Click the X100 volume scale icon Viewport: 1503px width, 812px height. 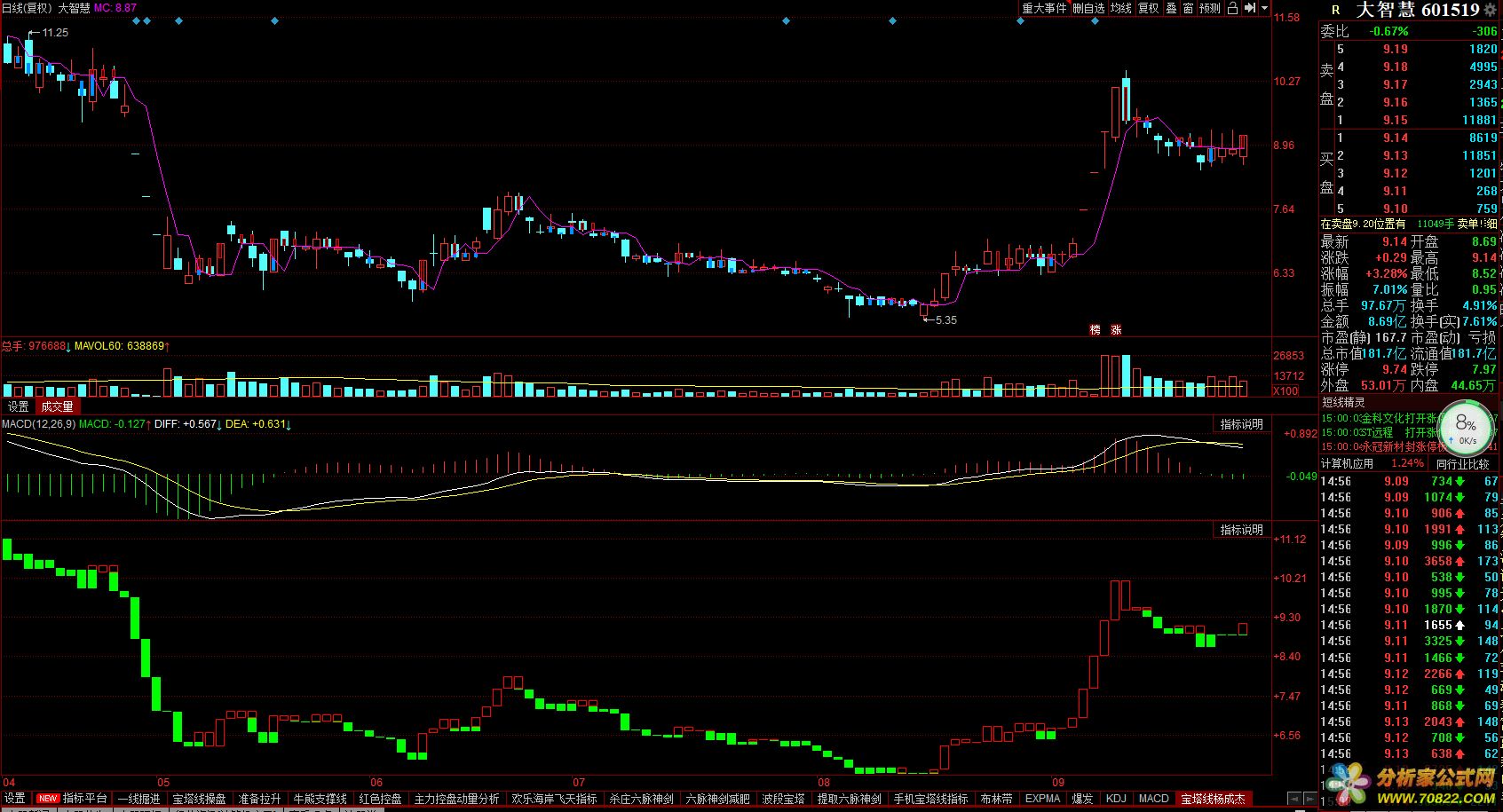[1285, 391]
